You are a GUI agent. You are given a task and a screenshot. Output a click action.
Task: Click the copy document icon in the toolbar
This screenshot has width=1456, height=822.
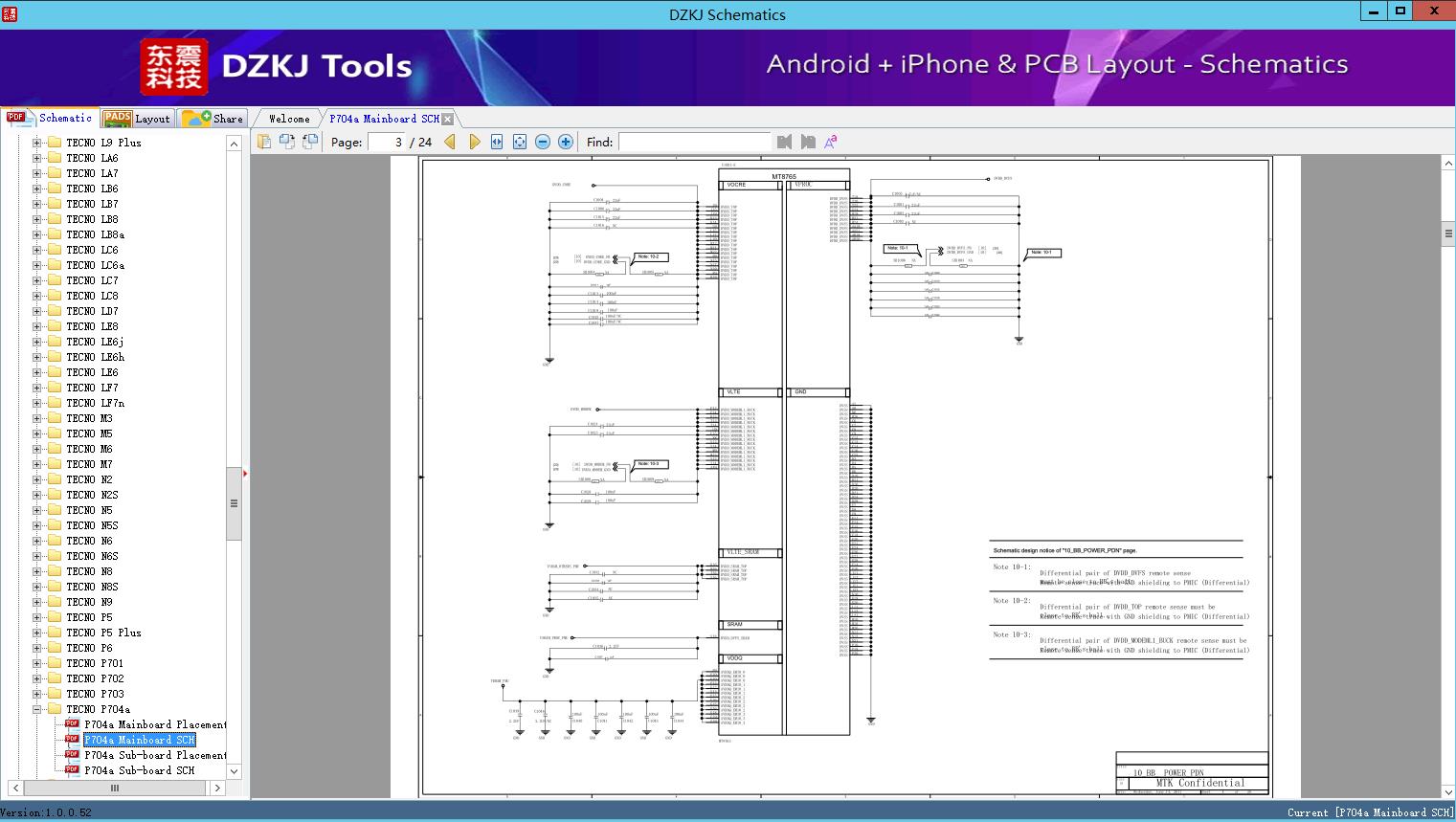pos(264,142)
